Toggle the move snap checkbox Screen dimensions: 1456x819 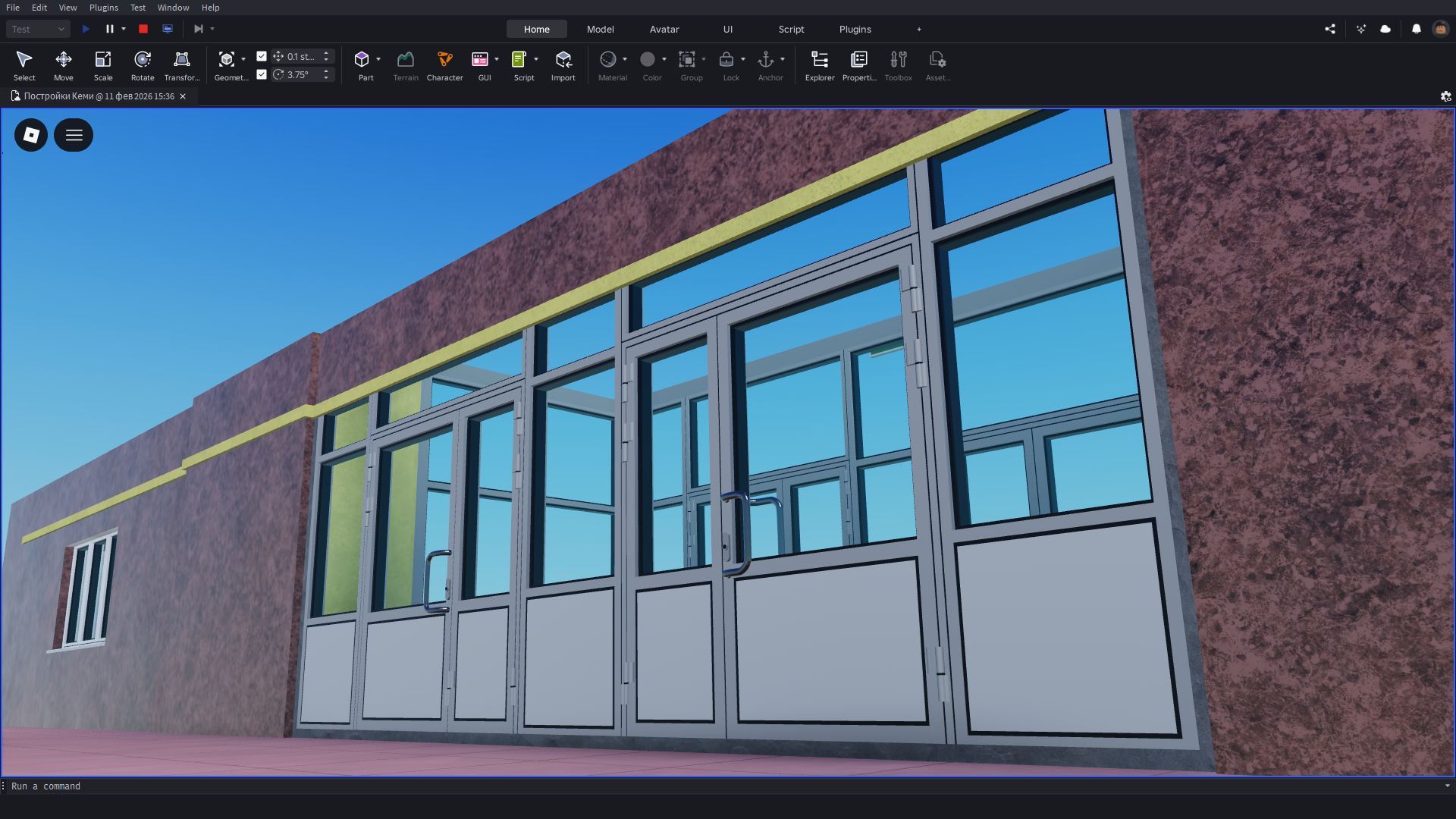pos(262,56)
